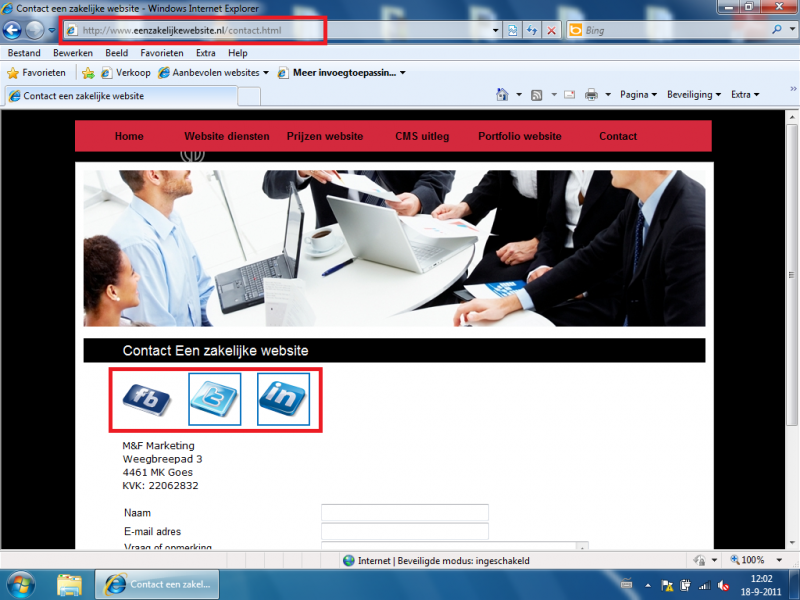Image resolution: width=800 pixels, height=600 pixels.
Task: Go back with the browser Back arrow
Action: pyautogui.click(x=13, y=30)
